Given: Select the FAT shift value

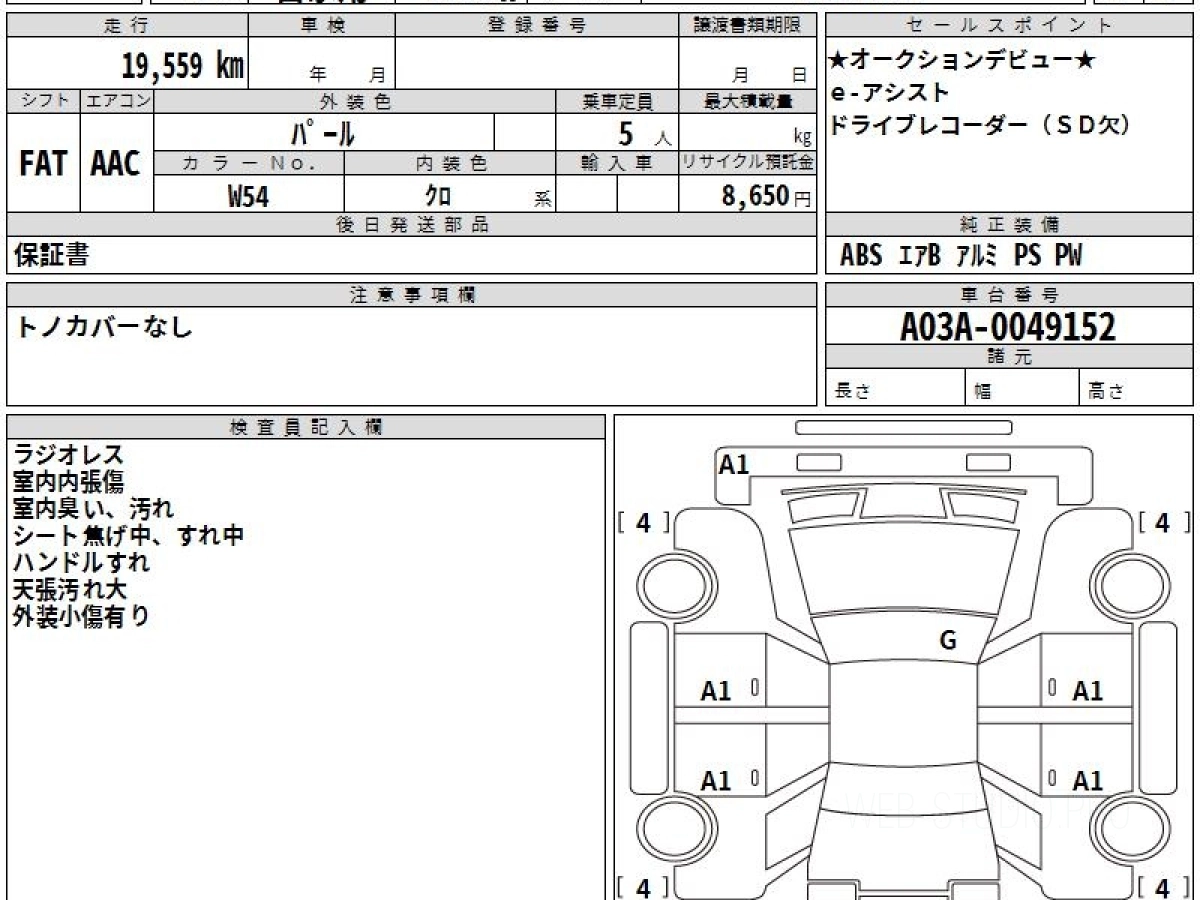Looking at the screenshot, I should (43, 164).
